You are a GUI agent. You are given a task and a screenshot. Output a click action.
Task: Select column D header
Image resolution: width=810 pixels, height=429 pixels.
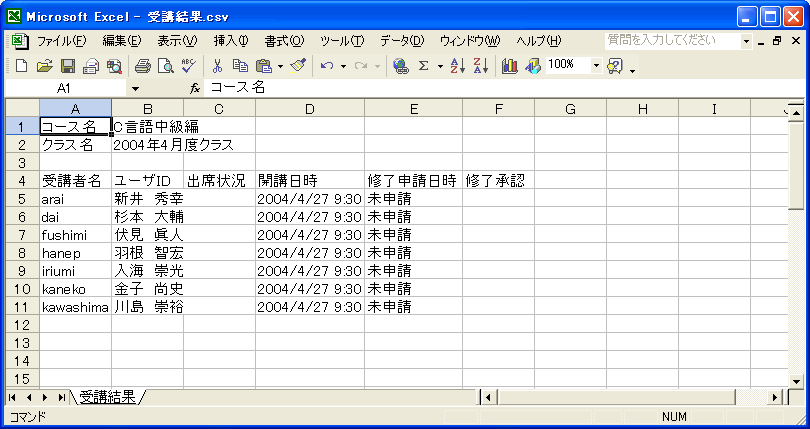click(x=310, y=109)
